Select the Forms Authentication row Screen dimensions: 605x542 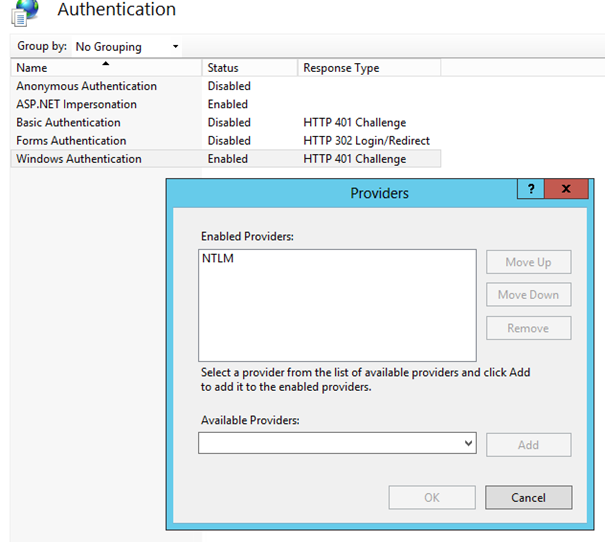(226, 140)
